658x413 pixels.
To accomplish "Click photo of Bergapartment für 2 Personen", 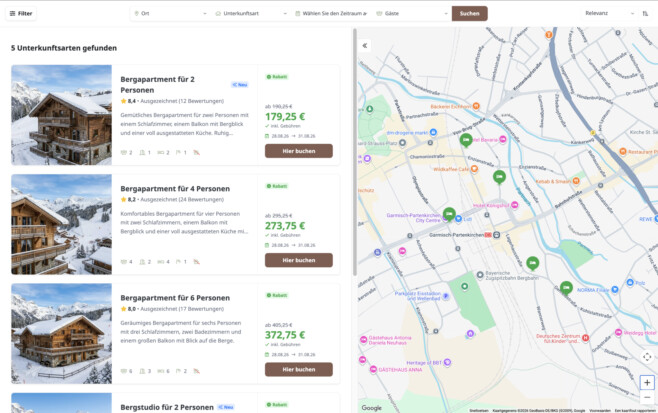I will click(61, 115).
